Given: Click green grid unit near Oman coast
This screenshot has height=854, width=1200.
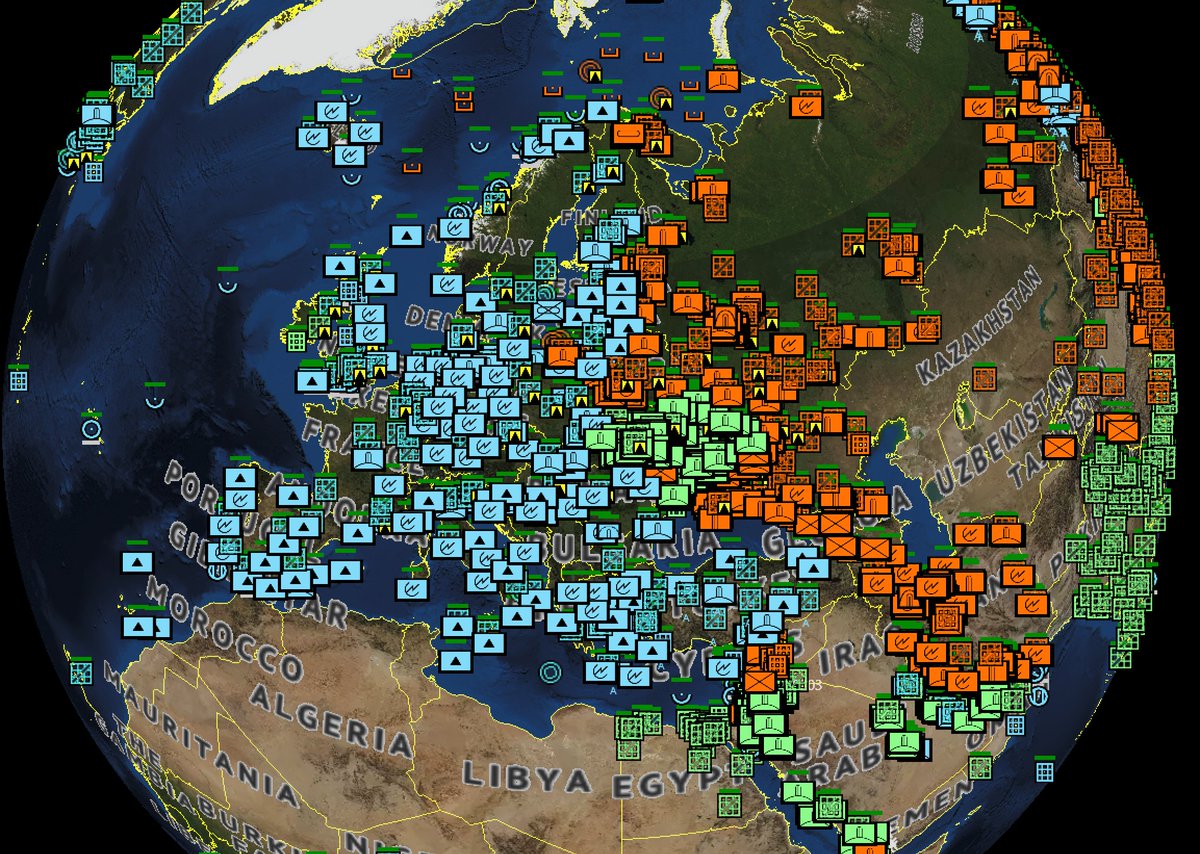Looking at the screenshot, I should tap(980, 766).
